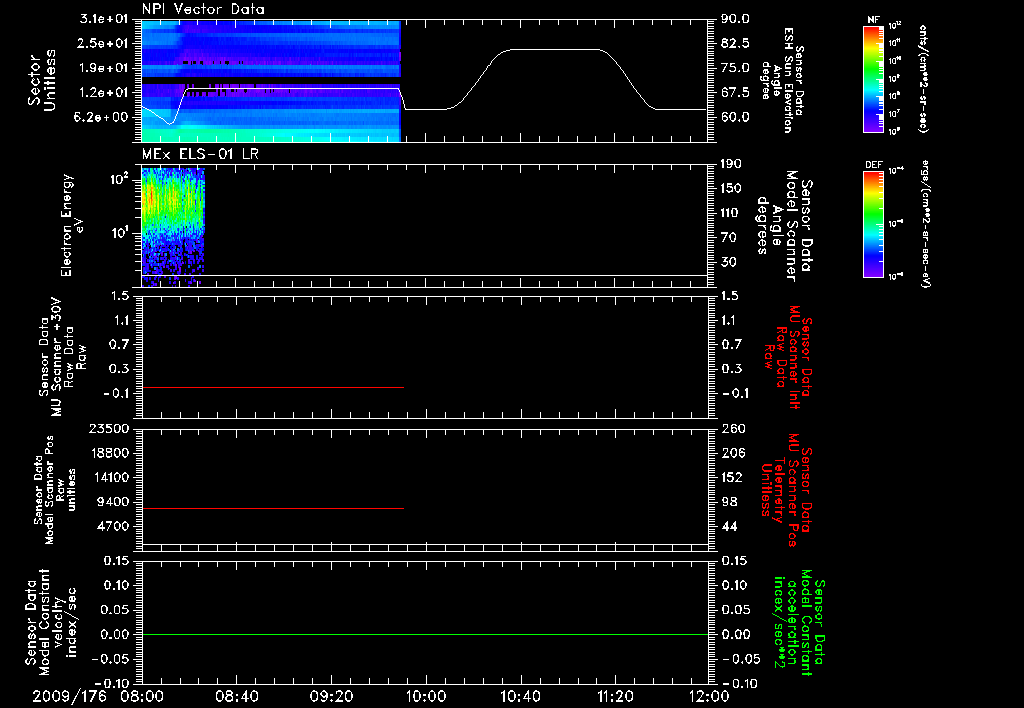This screenshot has height=708, width=1024.
Task: Click the red scanner position line
Action: click(x=273, y=508)
